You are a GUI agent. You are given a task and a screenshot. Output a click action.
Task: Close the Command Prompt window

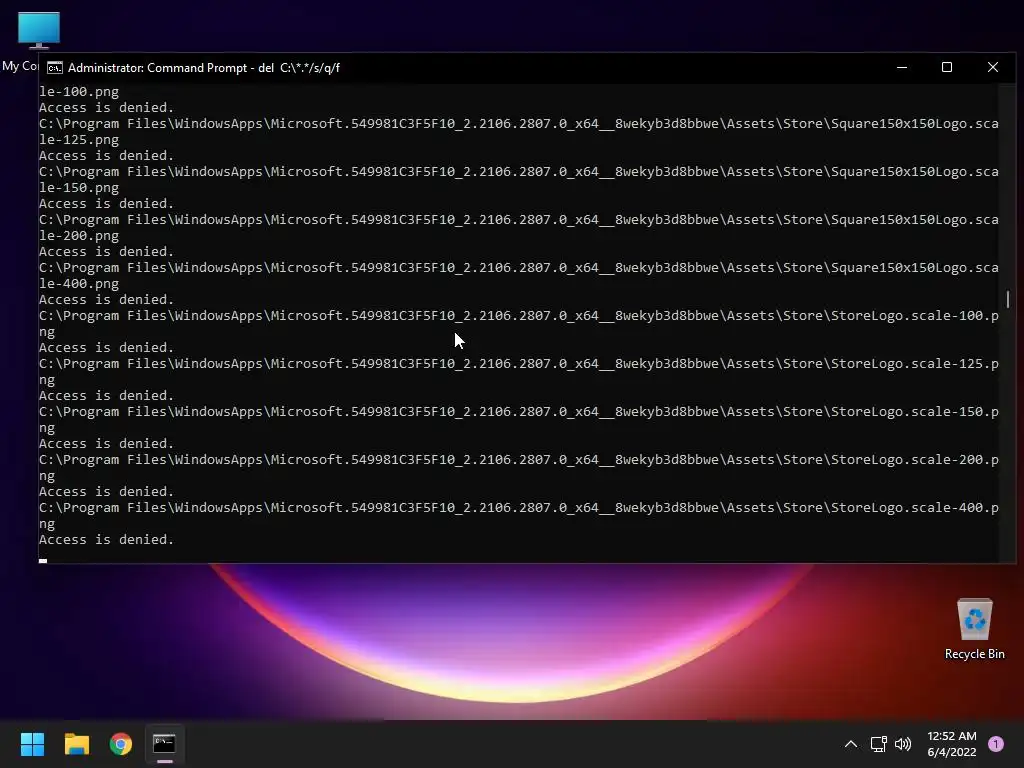993,67
